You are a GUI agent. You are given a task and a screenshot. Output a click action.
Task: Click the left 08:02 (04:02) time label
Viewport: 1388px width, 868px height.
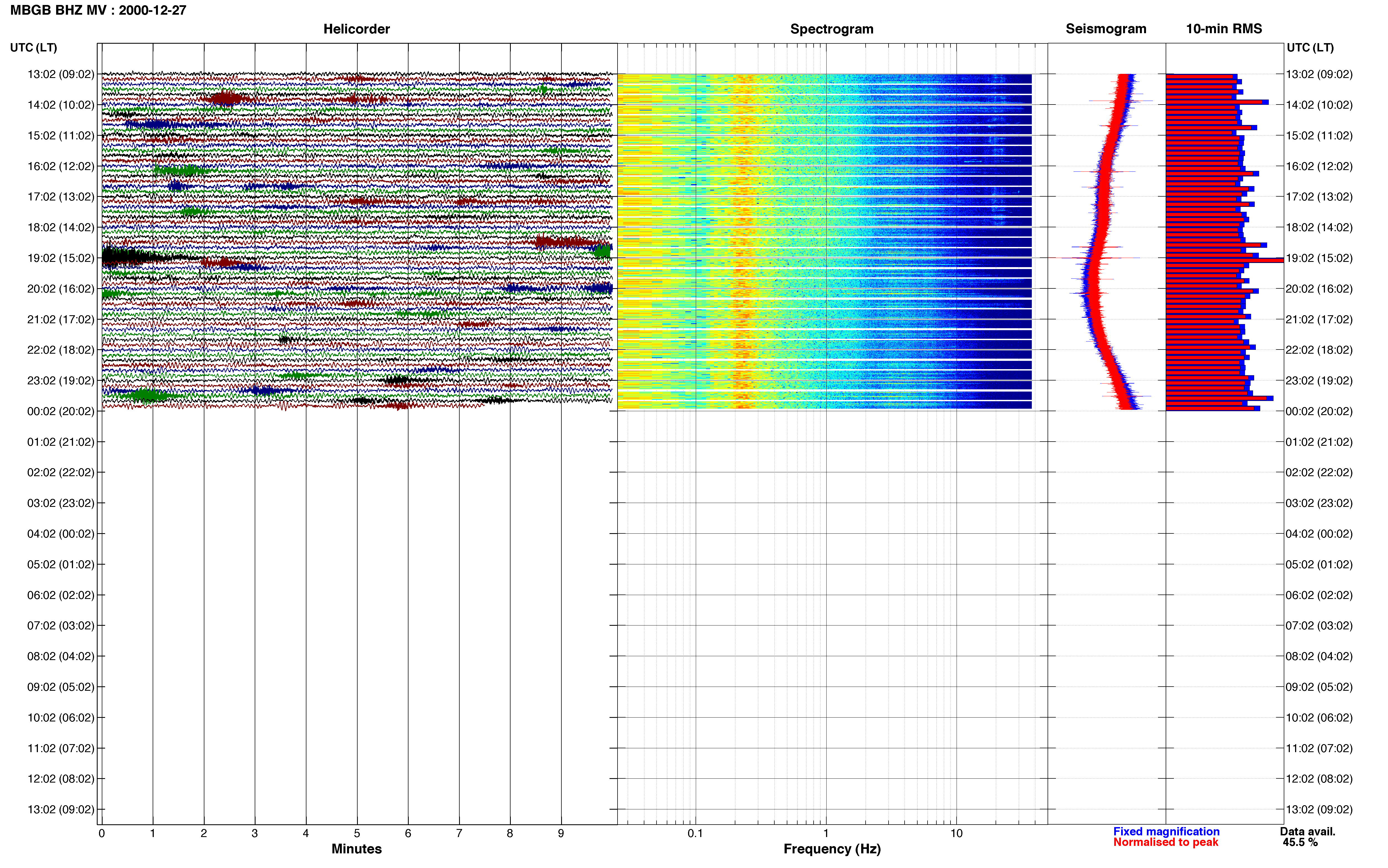click(x=61, y=656)
